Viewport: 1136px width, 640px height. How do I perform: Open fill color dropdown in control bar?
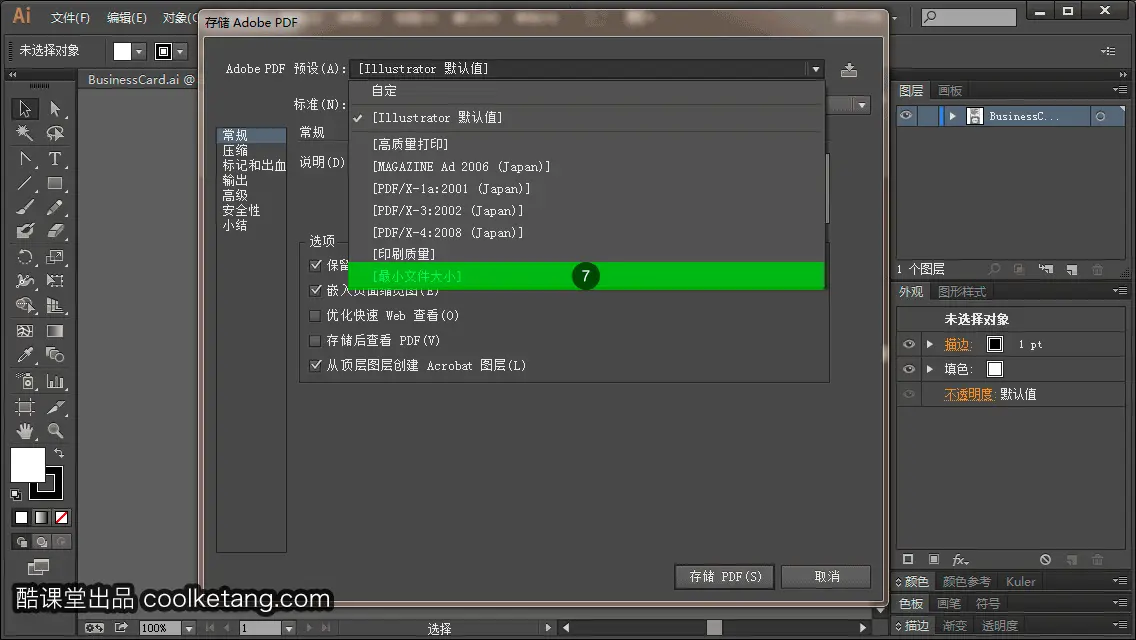coord(139,51)
